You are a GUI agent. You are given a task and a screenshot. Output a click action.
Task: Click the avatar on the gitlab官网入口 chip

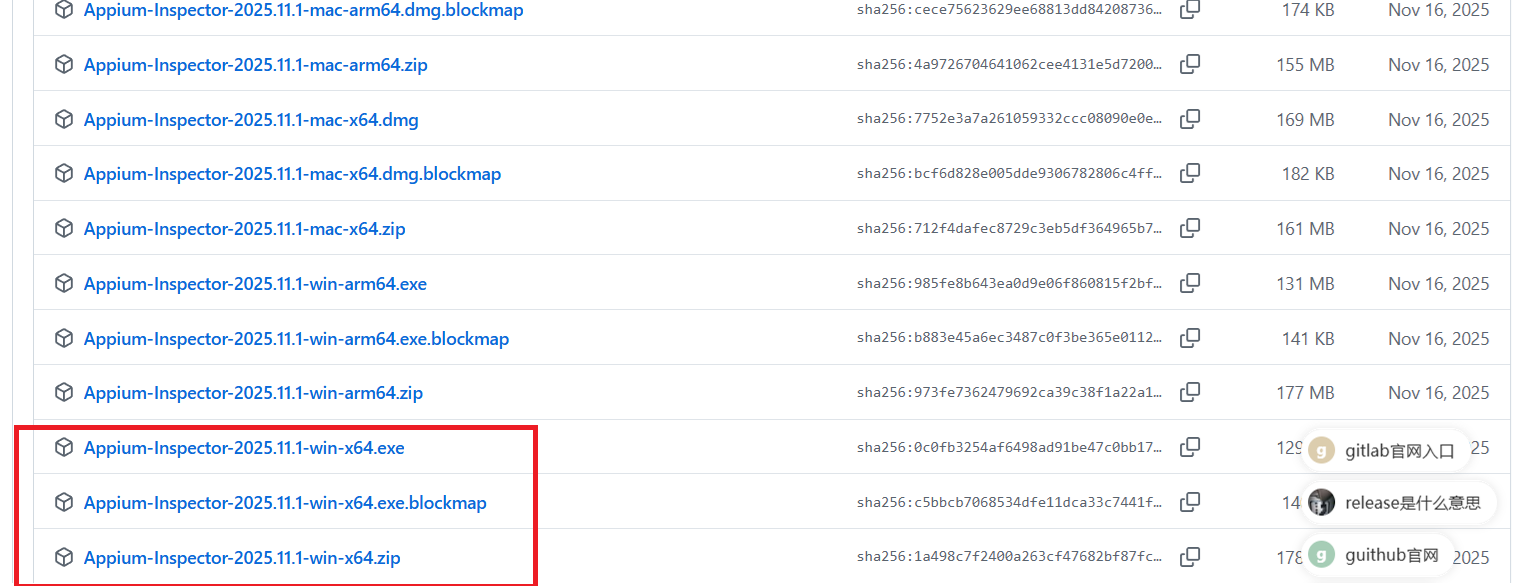coord(1322,451)
